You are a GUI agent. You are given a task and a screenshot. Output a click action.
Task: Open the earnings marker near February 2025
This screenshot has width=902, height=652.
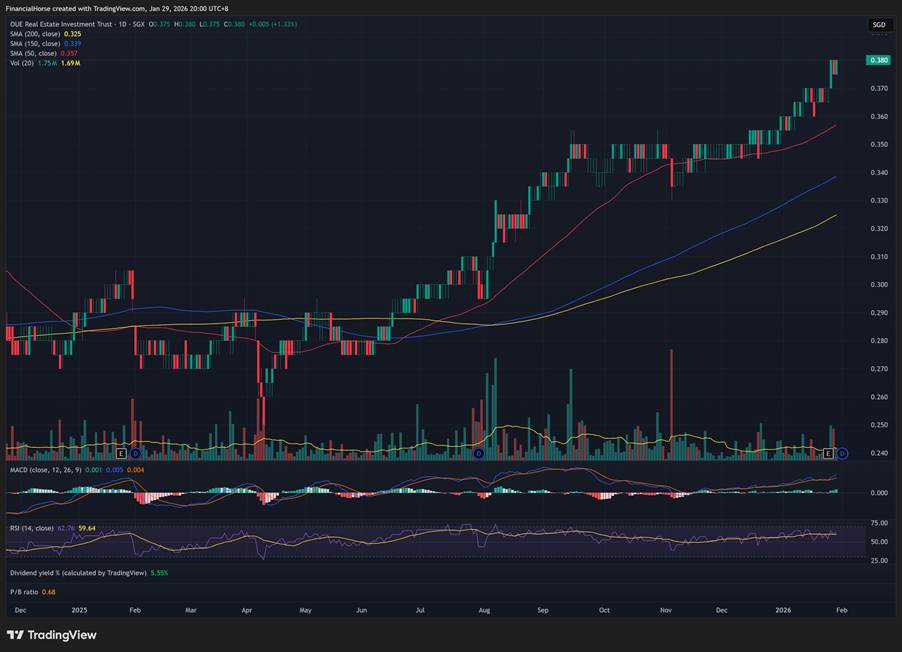[122, 454]
